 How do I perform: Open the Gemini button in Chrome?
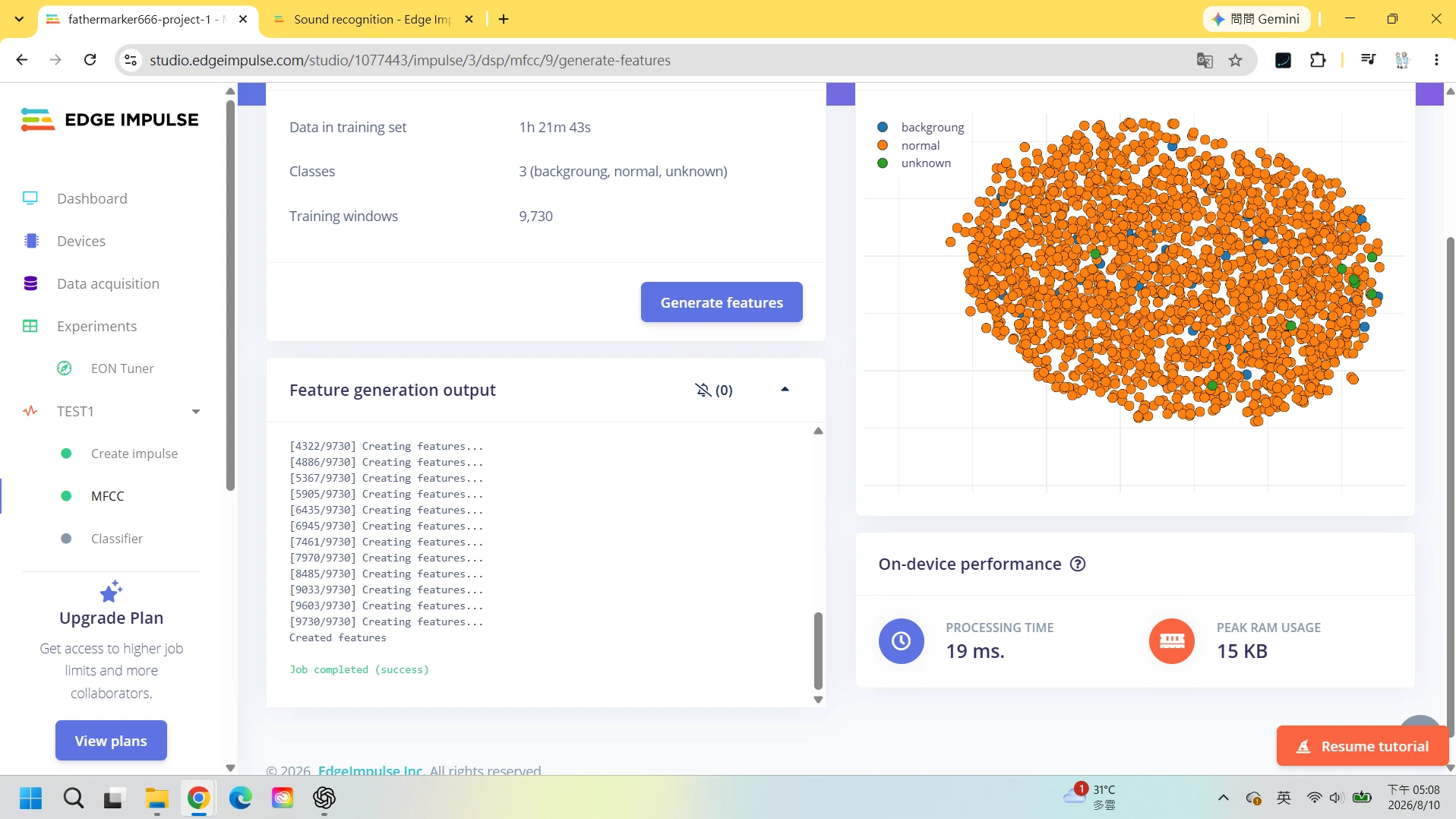coord(1256,19)
